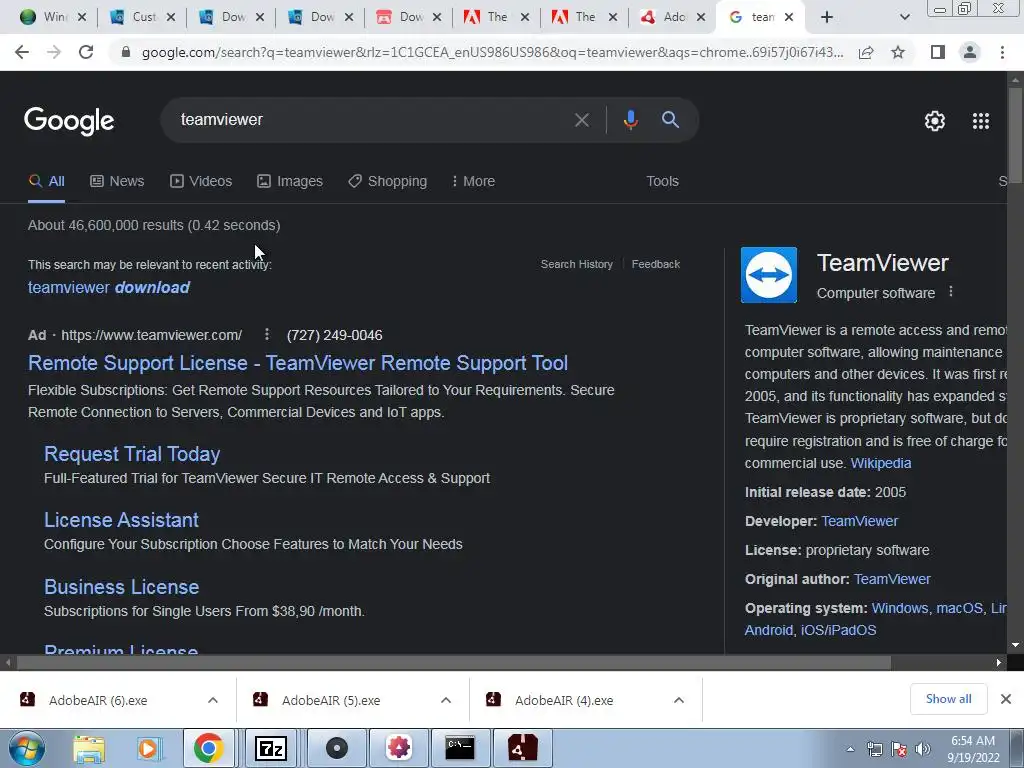This screenshot has width=1024, height=768.
Task: Open the Developer TeamViewer link
Action: tap(859, 521)
